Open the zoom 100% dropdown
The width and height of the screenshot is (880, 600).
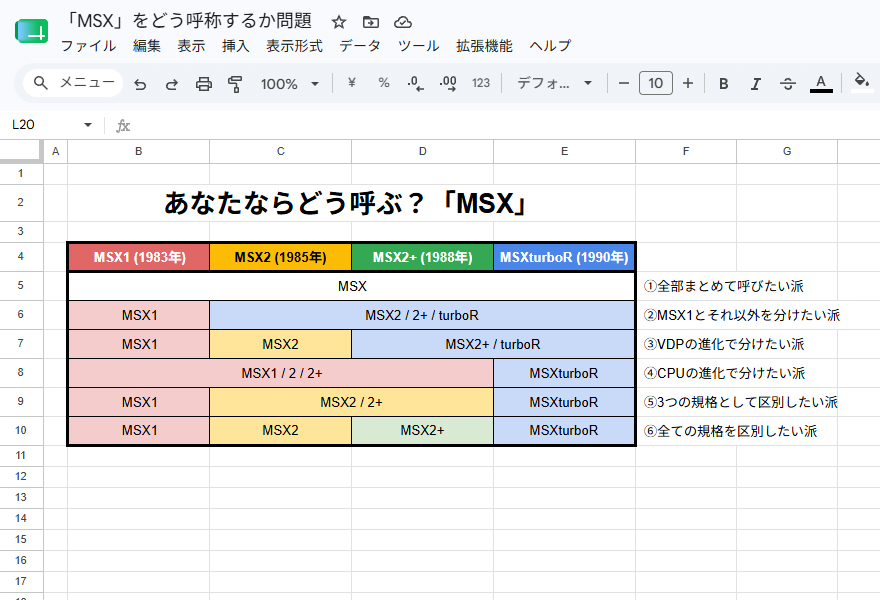[290, 84]
